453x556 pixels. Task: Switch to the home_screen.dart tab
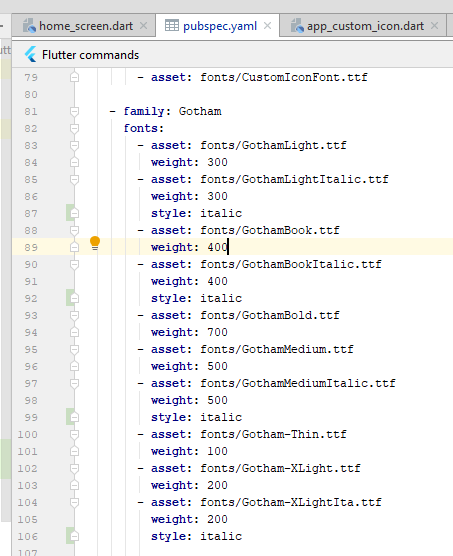pos(84,26)
